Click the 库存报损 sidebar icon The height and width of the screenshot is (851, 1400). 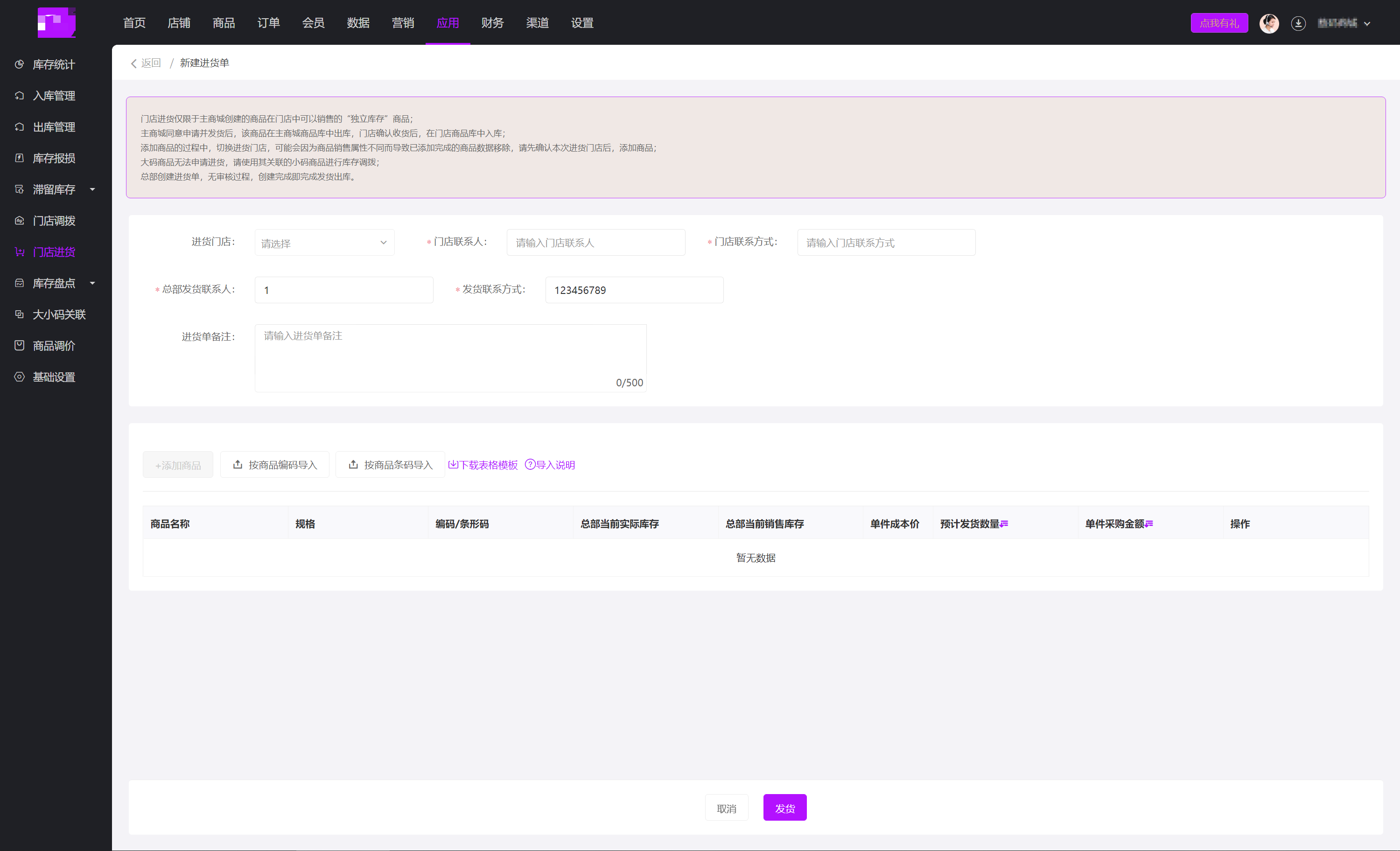click(19, 158)
